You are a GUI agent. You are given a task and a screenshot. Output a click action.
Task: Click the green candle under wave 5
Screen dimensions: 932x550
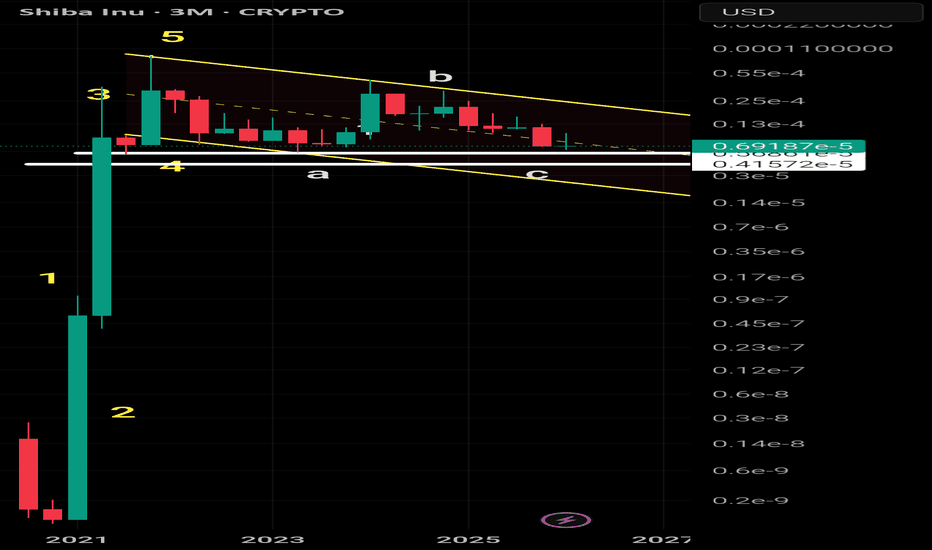tap(150, 117)
